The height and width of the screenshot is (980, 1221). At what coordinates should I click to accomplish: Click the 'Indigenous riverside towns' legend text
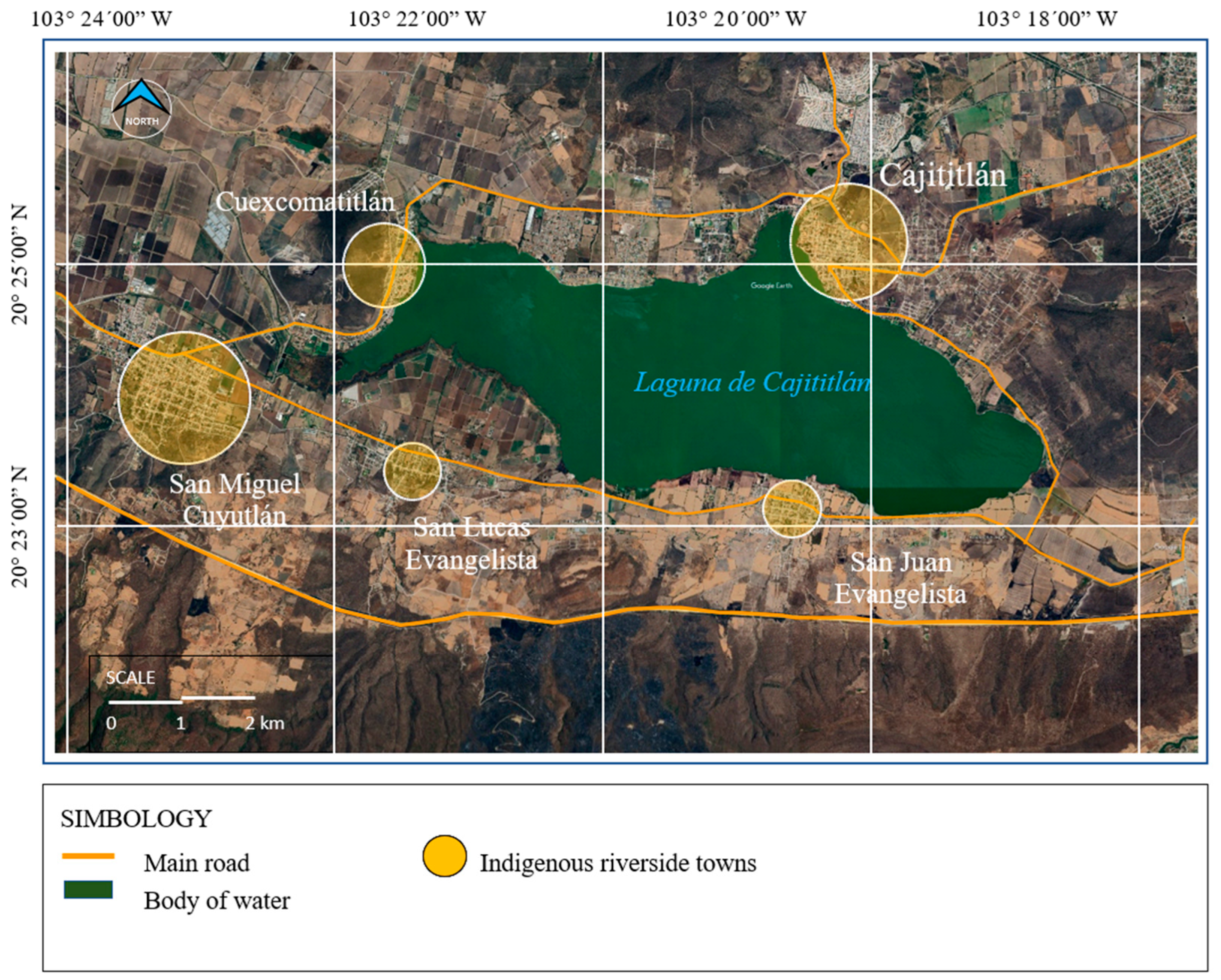point(618,863)
